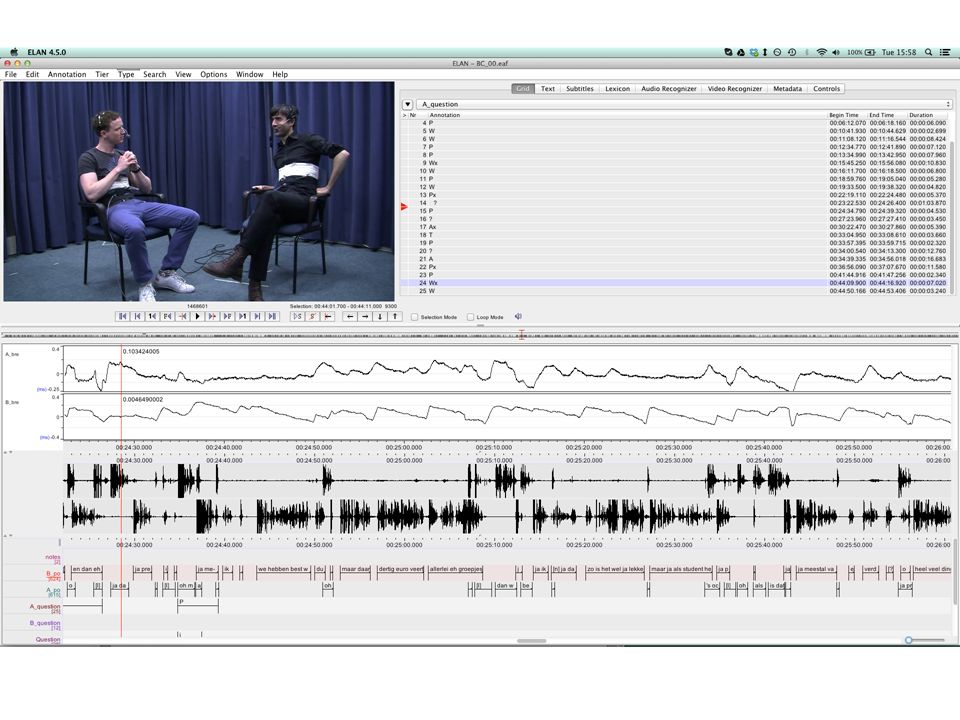Go to previous annotation arrow
This screenshot has height=720, width=960.
pyautogui.click(x=350, y=317)
